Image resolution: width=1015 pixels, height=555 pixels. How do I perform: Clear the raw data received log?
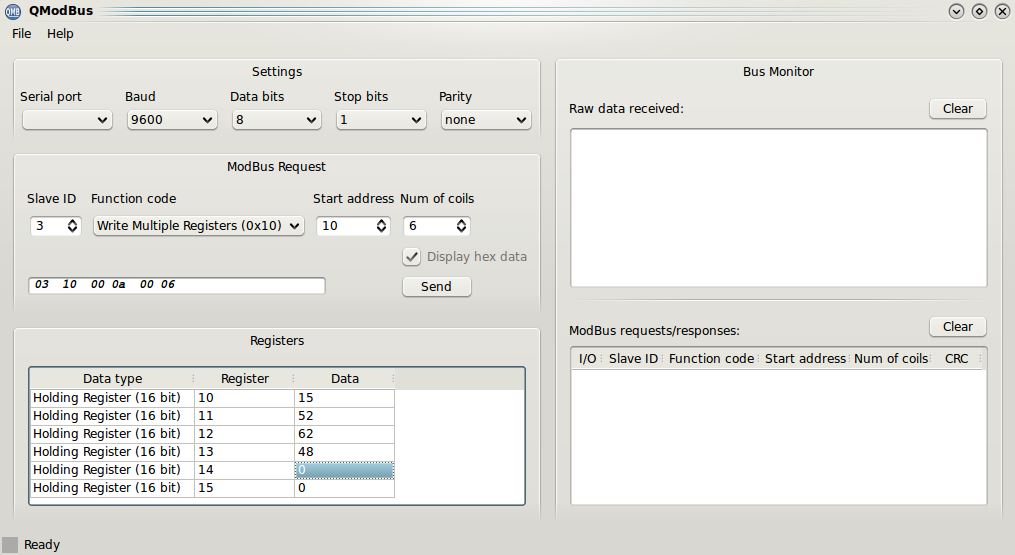(x=957, y=109)
